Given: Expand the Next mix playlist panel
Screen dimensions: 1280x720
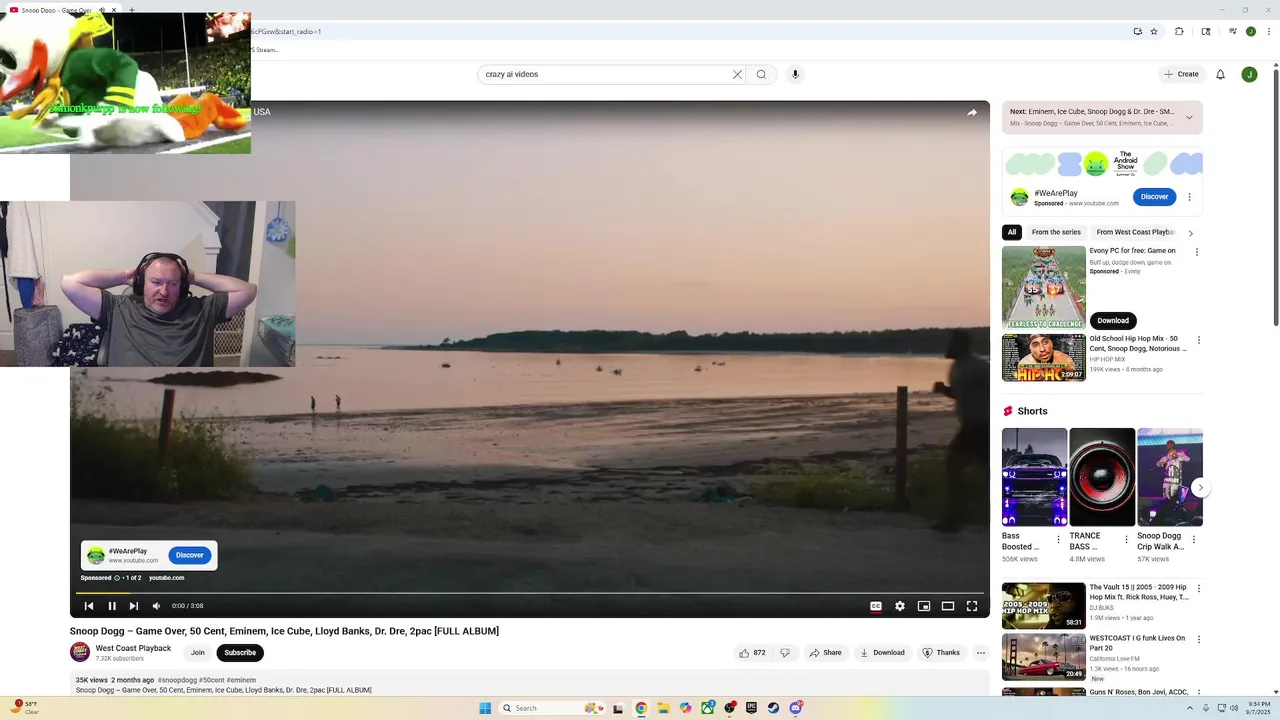Looking at the screenshot, I should [x=1189, y=117].
